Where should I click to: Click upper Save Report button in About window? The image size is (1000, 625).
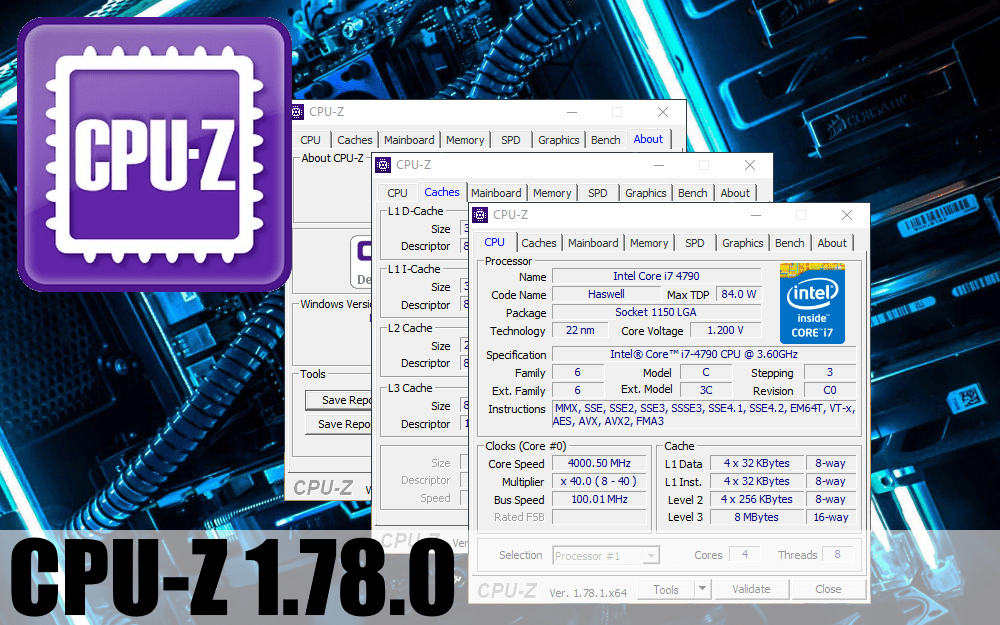point(339,400)
